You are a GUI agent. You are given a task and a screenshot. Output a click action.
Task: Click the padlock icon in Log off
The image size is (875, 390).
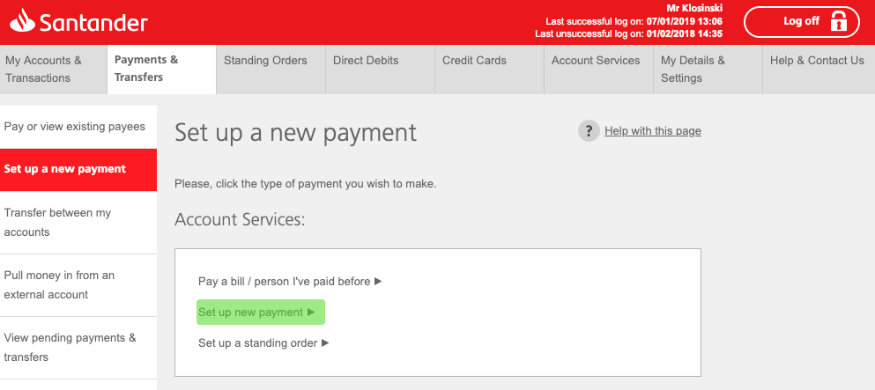click(838, 22)
